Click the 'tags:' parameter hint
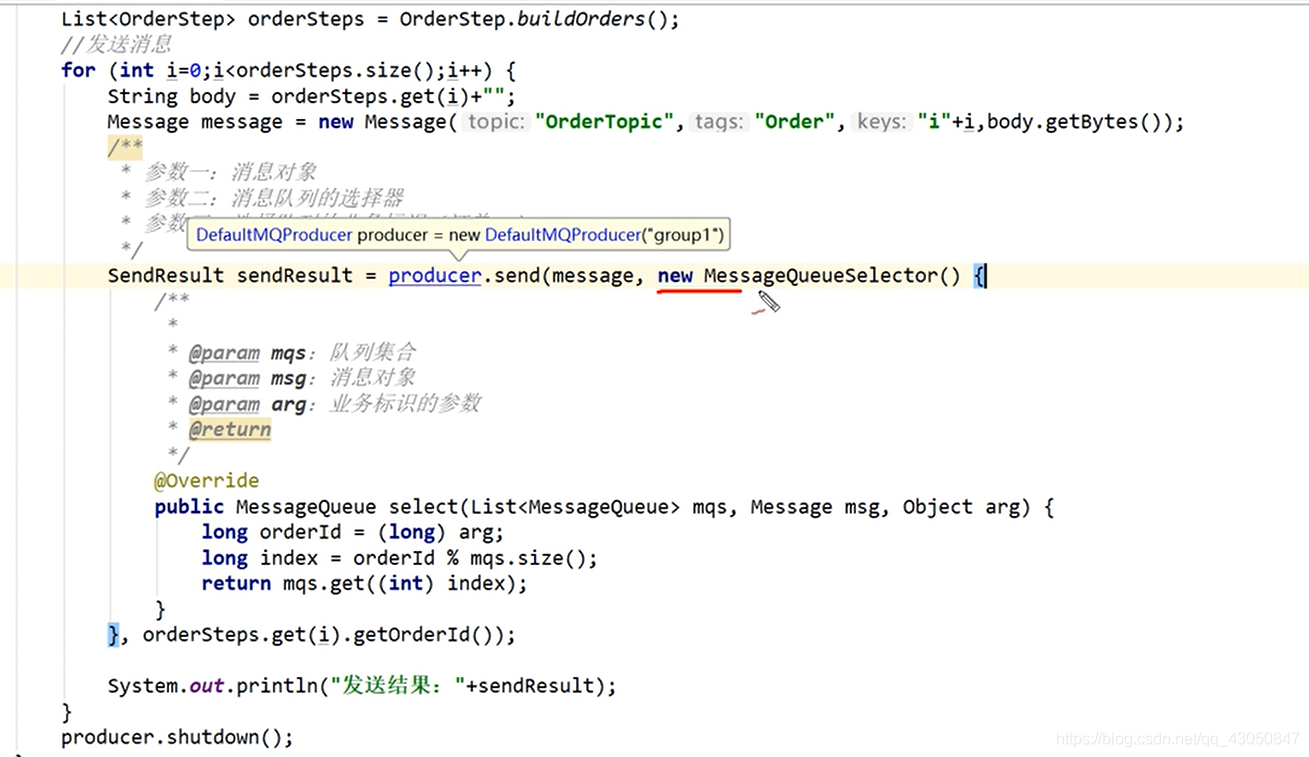This screenshot has height=757, width=1309. [x=719, y=122]
